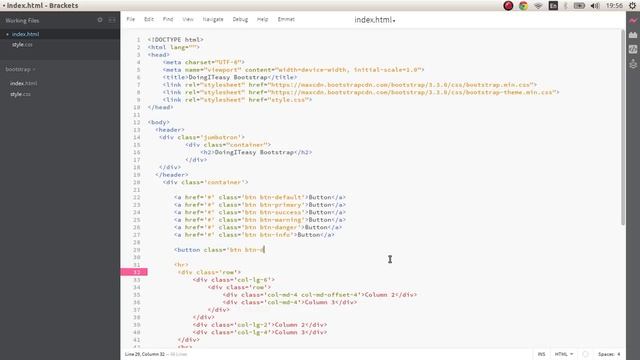Click the bootstrap-theme.min.css link line 8
The height and width of the screenshot is (360, 640).
coord(361,92)
